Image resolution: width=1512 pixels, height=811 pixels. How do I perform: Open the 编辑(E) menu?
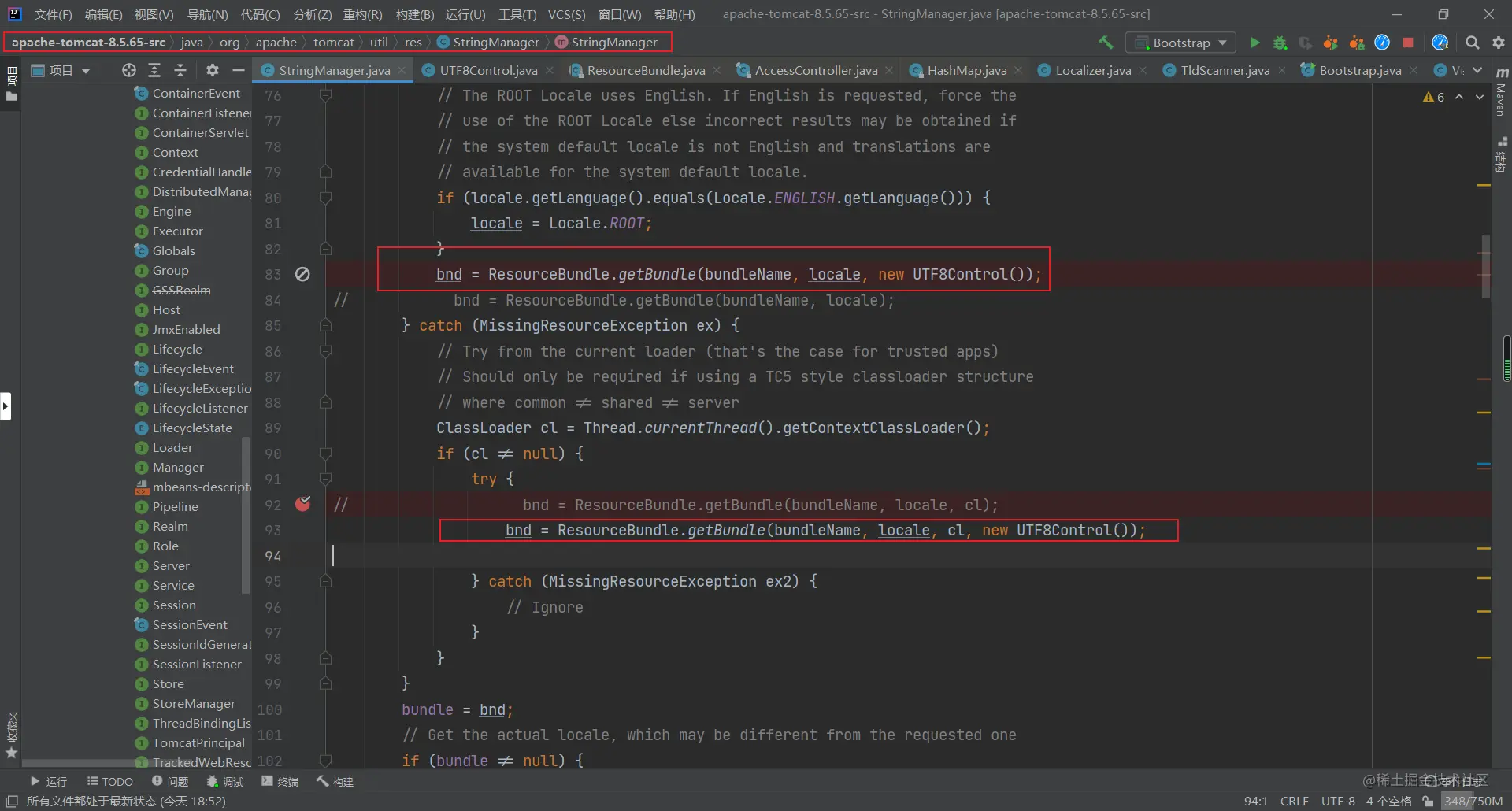point(103,14)
